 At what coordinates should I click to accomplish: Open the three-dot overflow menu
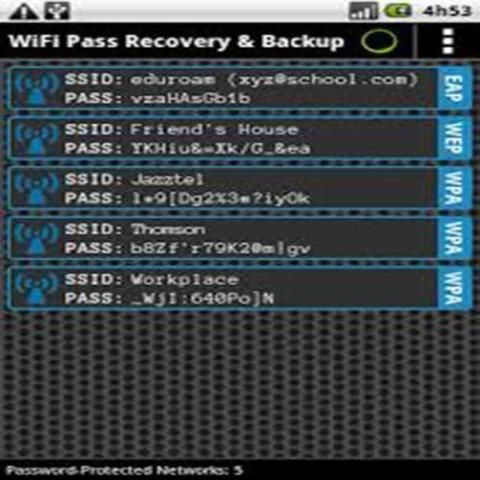[x=448, y=41]
